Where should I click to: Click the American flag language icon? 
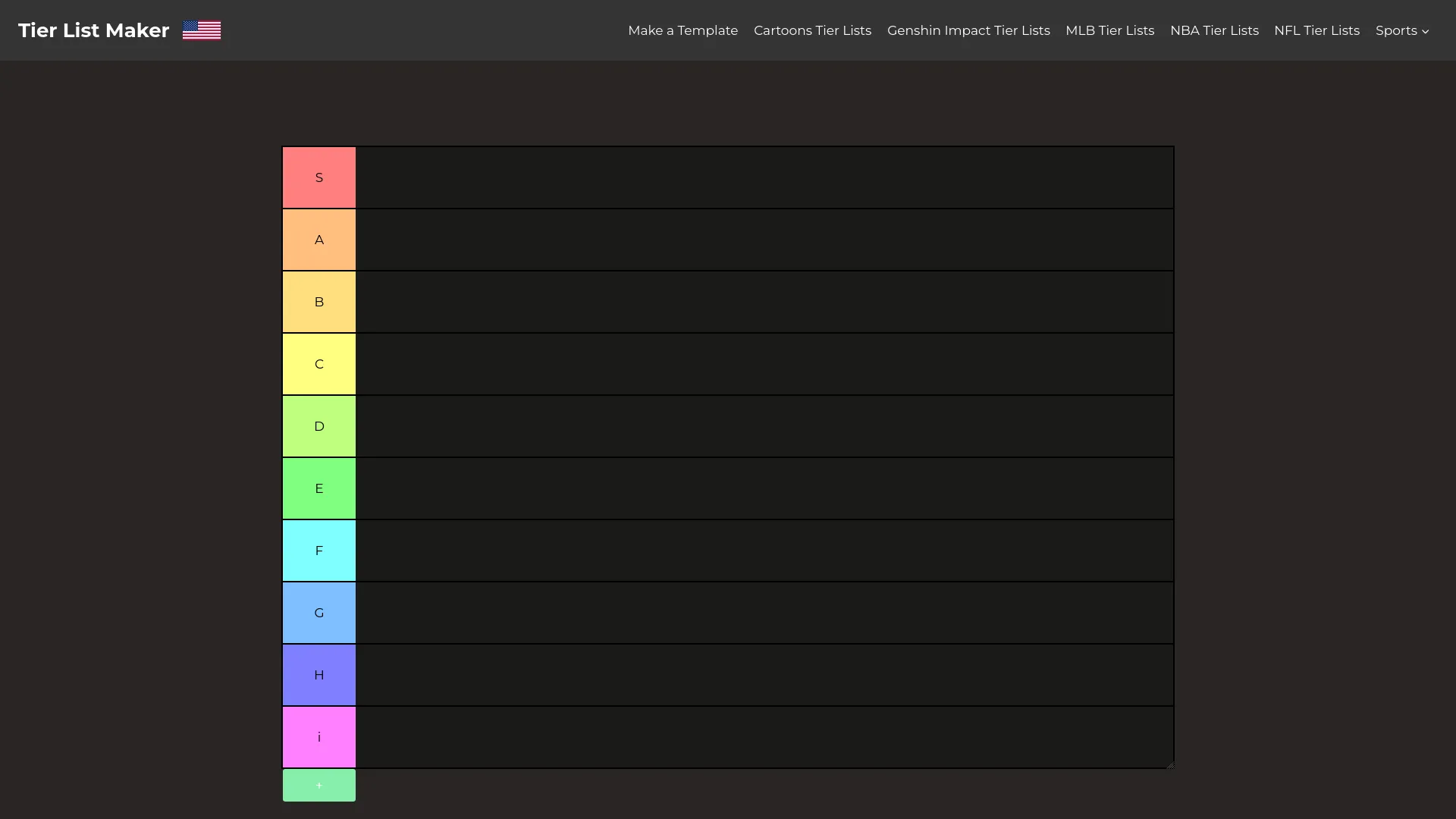click(201, 30)
